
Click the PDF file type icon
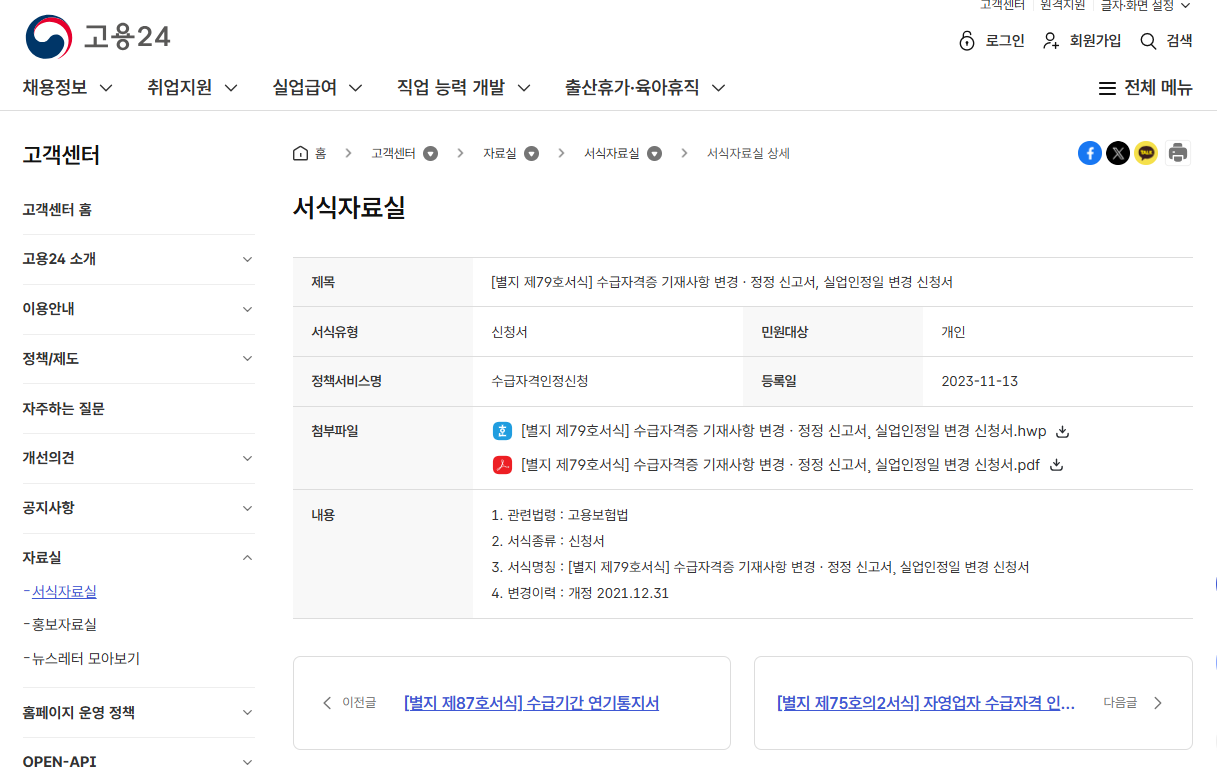click(x=502, y=465)
